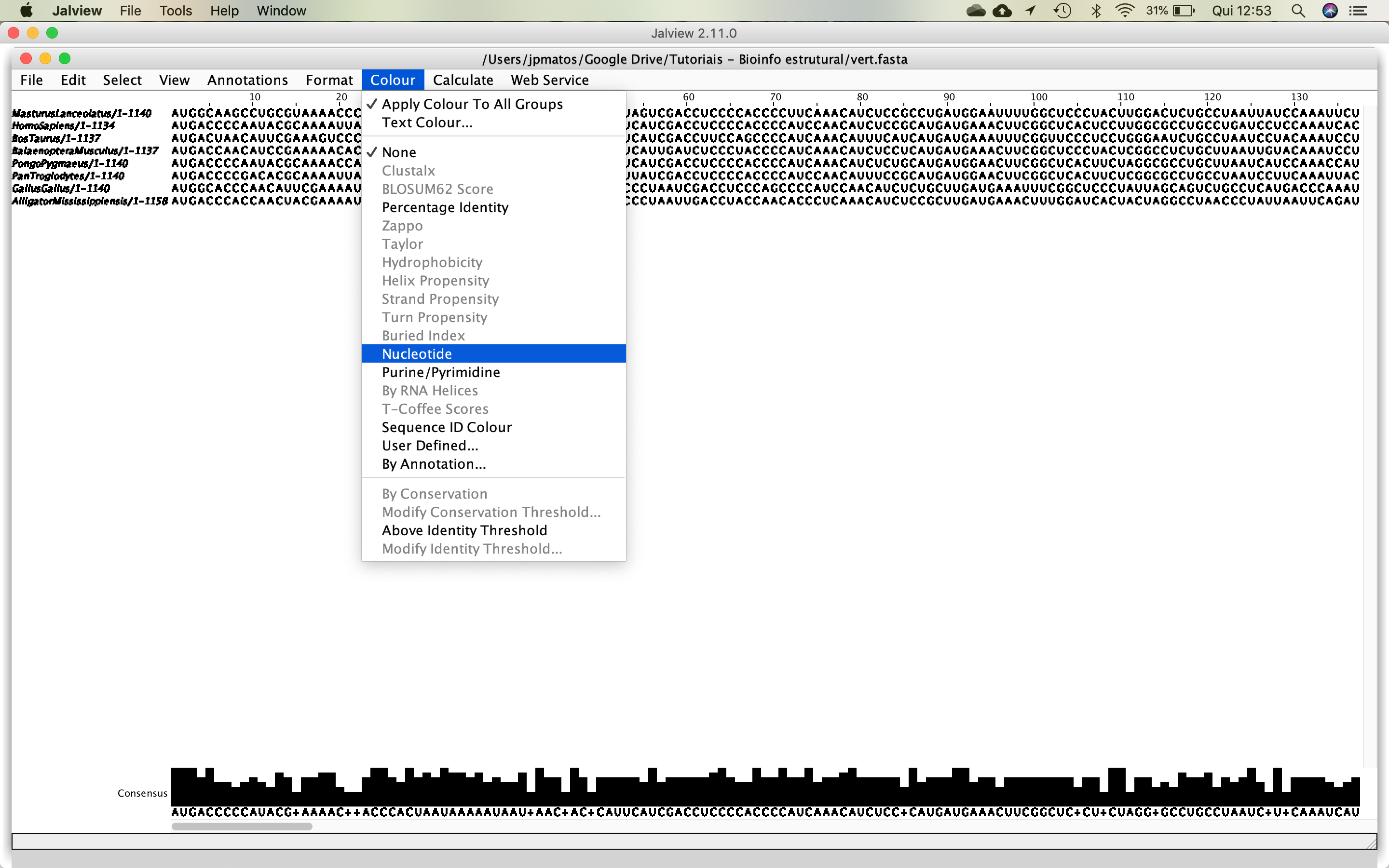Open the Siri icon in menu bar

coord(1329,10)
